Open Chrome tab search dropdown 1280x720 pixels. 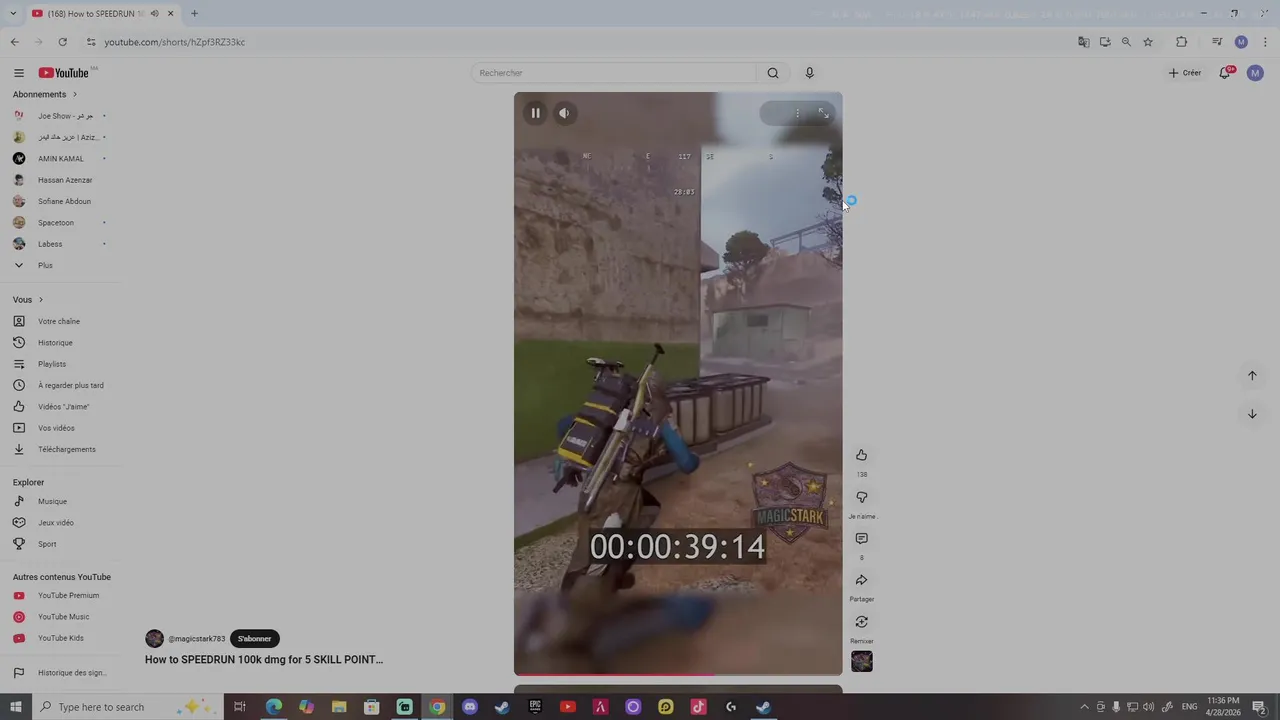pyautogui.click(x=13, y=13)
